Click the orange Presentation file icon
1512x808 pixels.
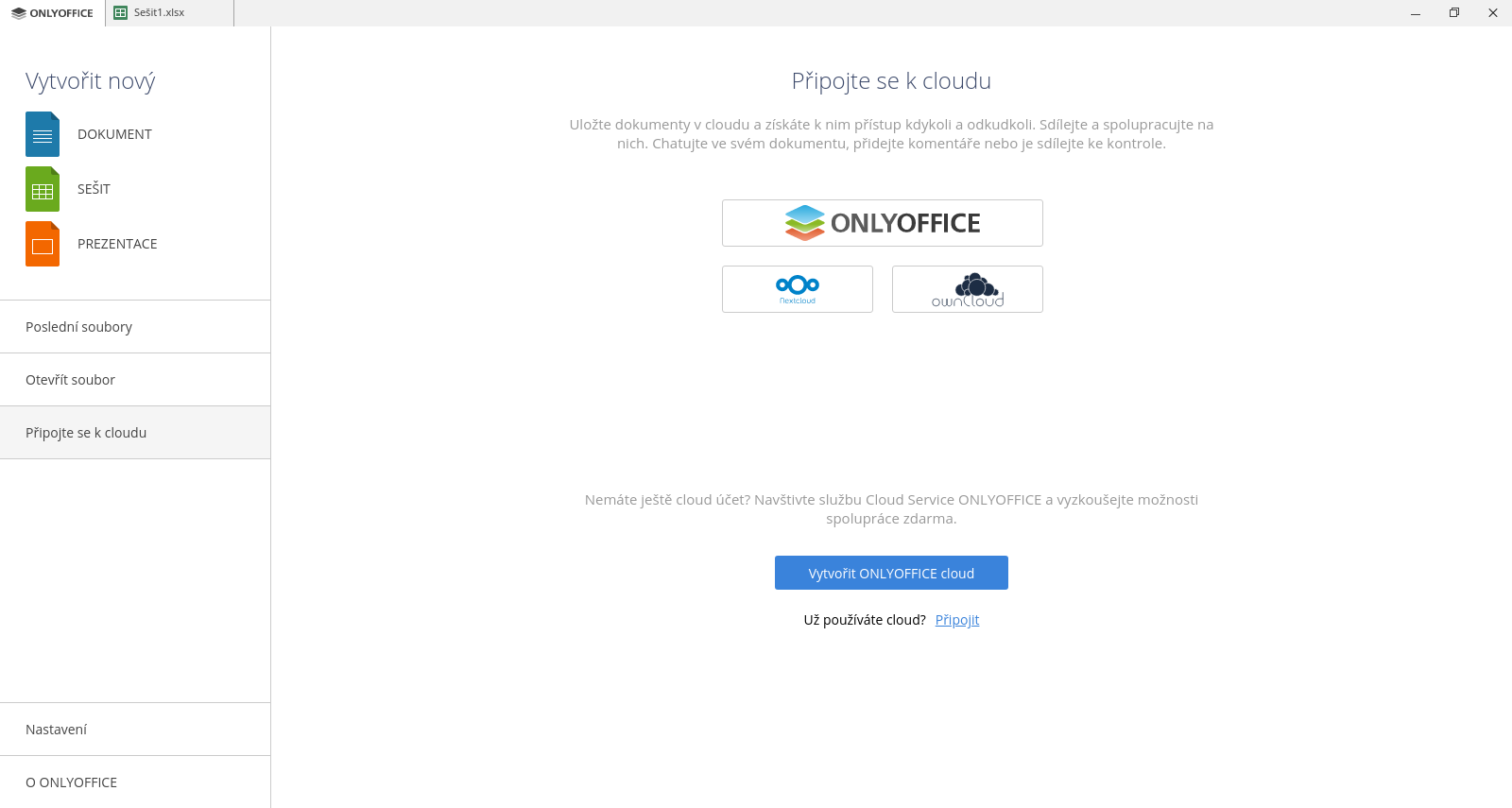[43, 244]
